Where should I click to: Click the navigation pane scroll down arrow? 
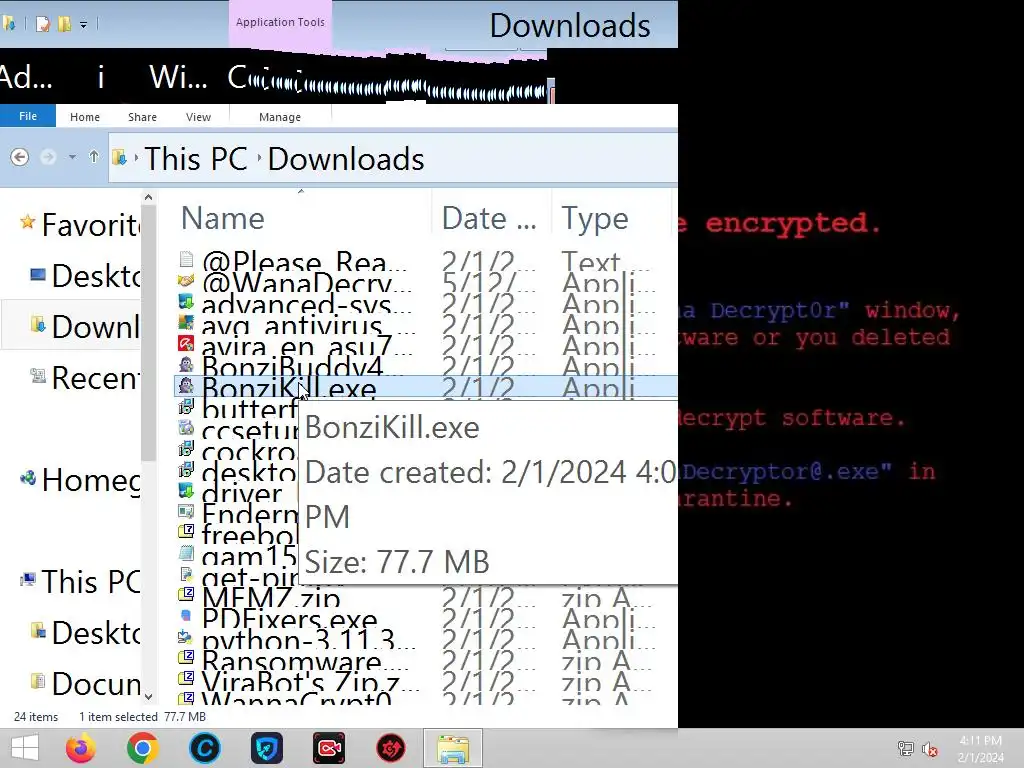click(148, 697)
